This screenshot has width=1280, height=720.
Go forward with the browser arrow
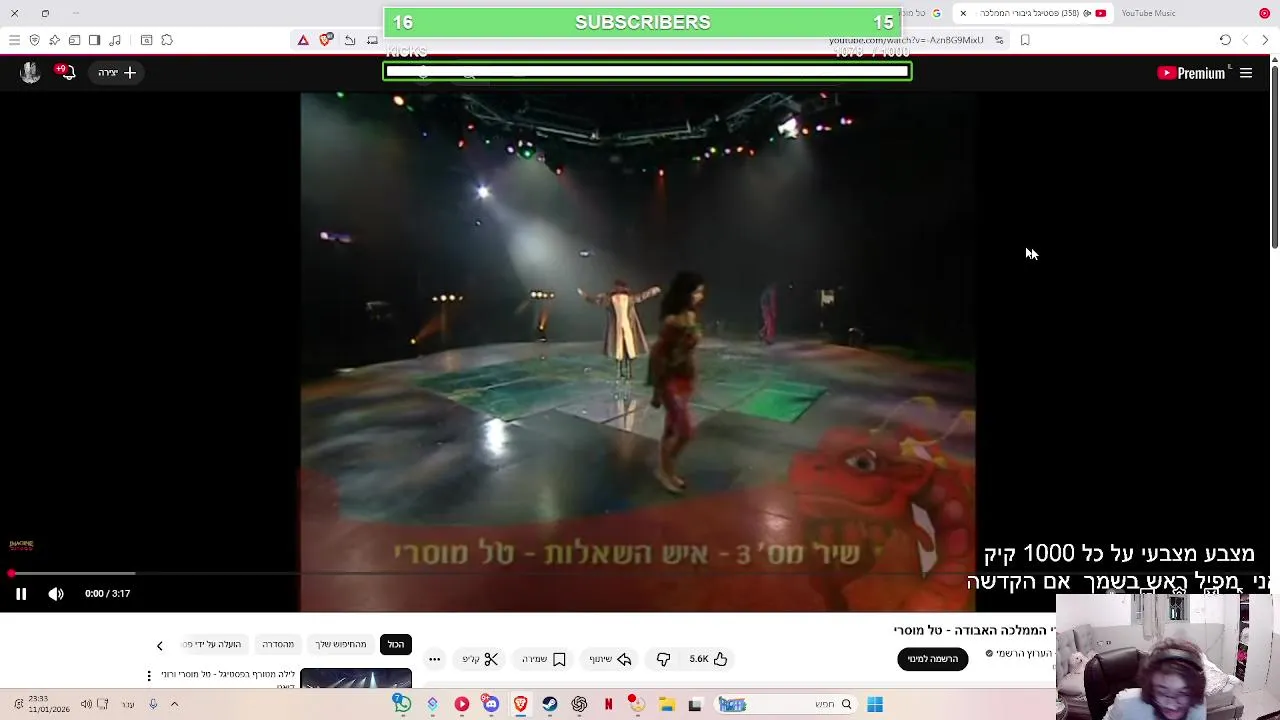click(x=1245, y=40)
